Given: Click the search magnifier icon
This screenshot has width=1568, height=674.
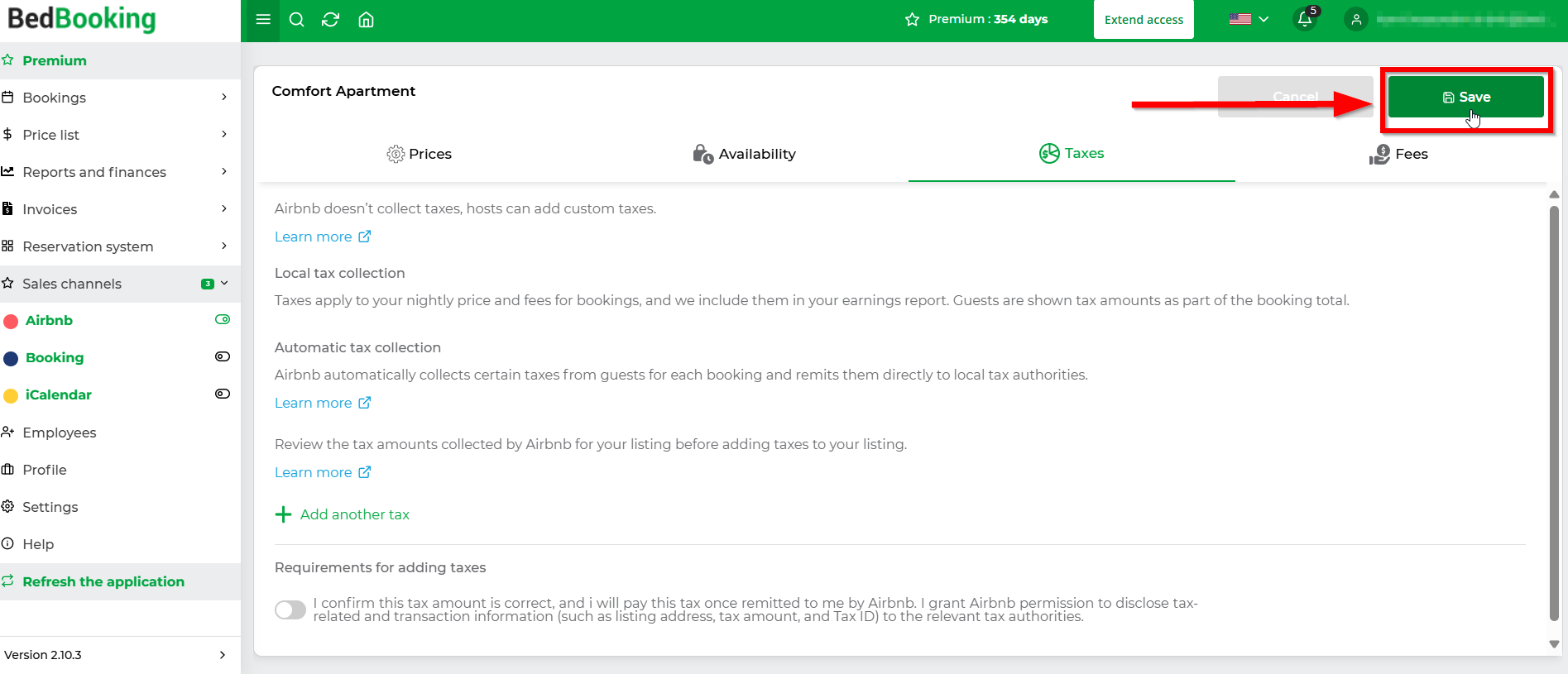Looking at the screenshot, I should point(297,19).
